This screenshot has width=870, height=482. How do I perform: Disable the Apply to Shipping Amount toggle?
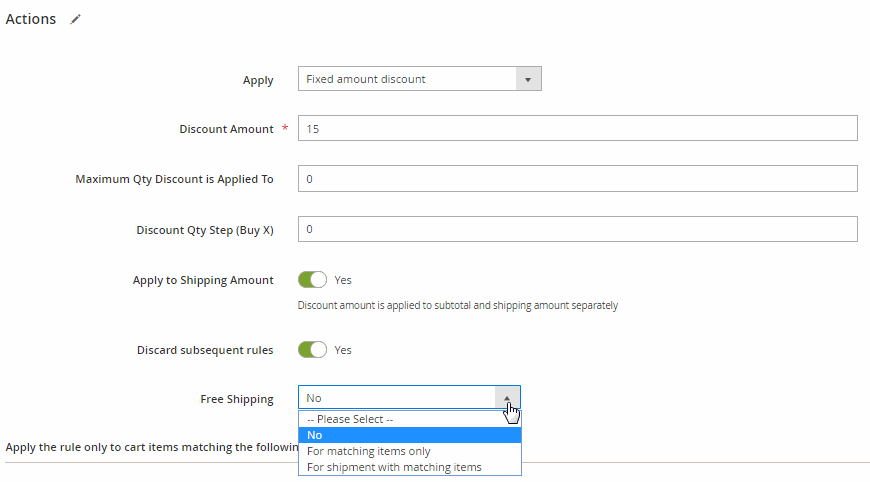[x=313, y=280]
